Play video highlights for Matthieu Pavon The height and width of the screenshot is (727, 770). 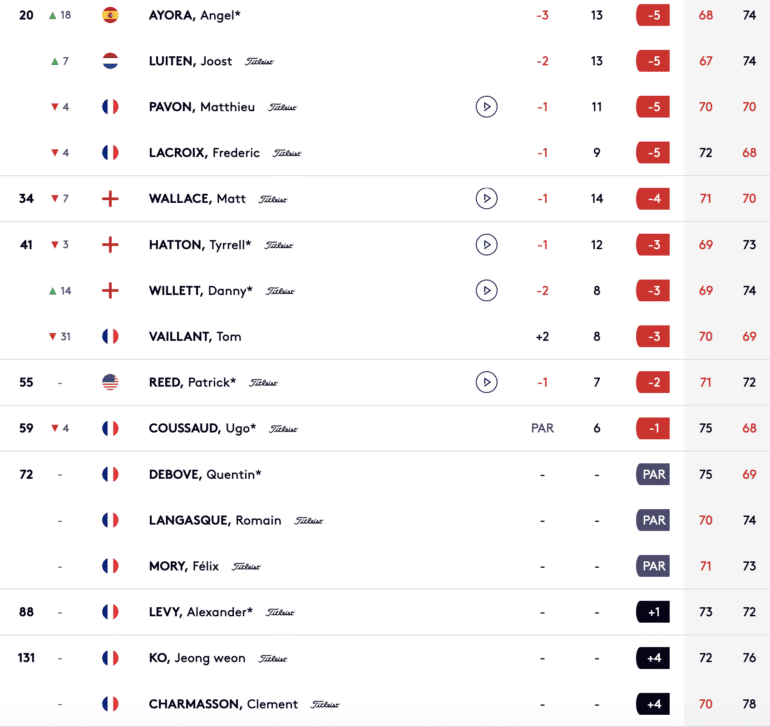486,107
